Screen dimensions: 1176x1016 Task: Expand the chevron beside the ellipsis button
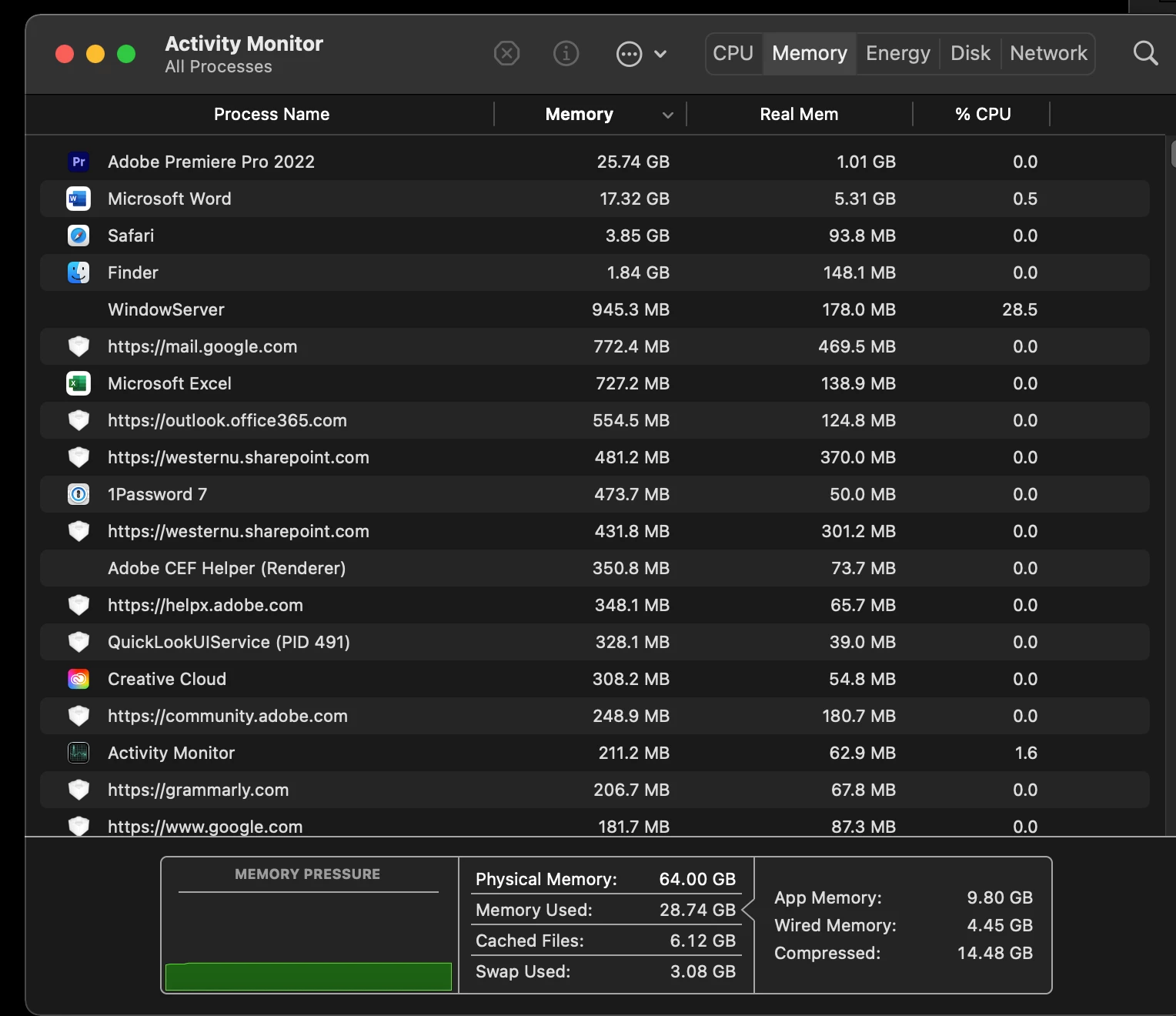coord(660,54)
